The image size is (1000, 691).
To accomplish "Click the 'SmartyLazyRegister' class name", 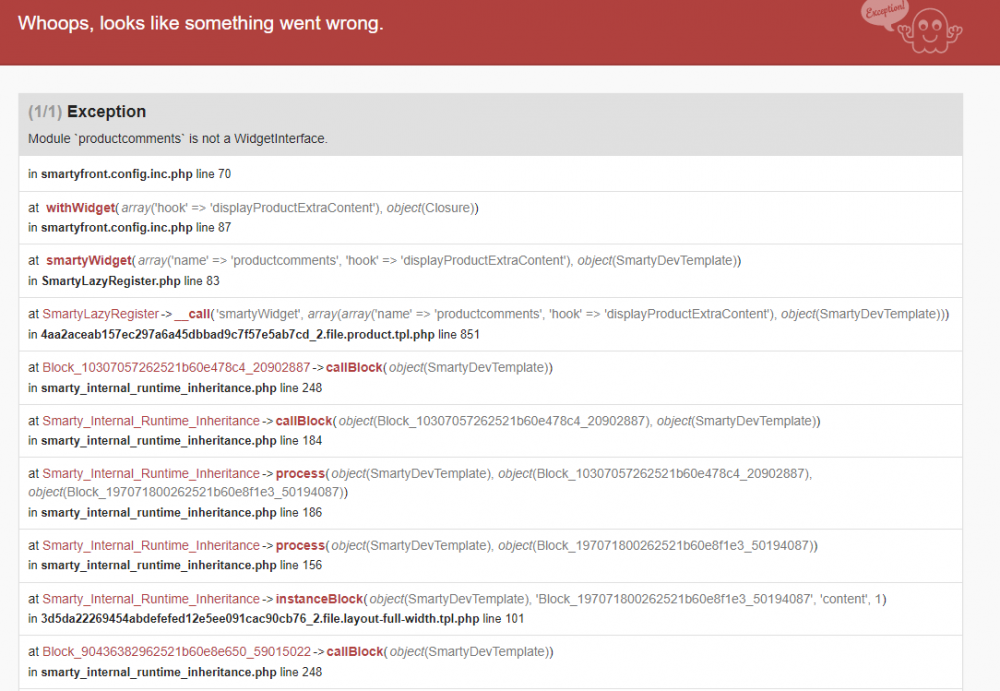I will (x=100, y=314).
